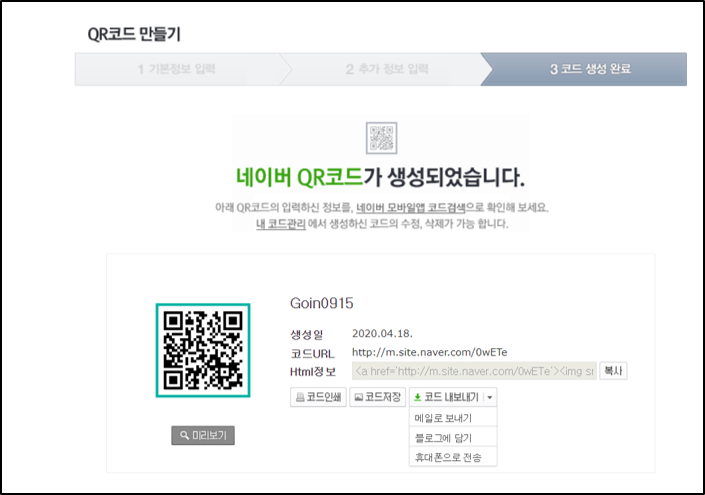Open the 내 코드관리 link
705x495 pixels.
(x=281, y=224)
